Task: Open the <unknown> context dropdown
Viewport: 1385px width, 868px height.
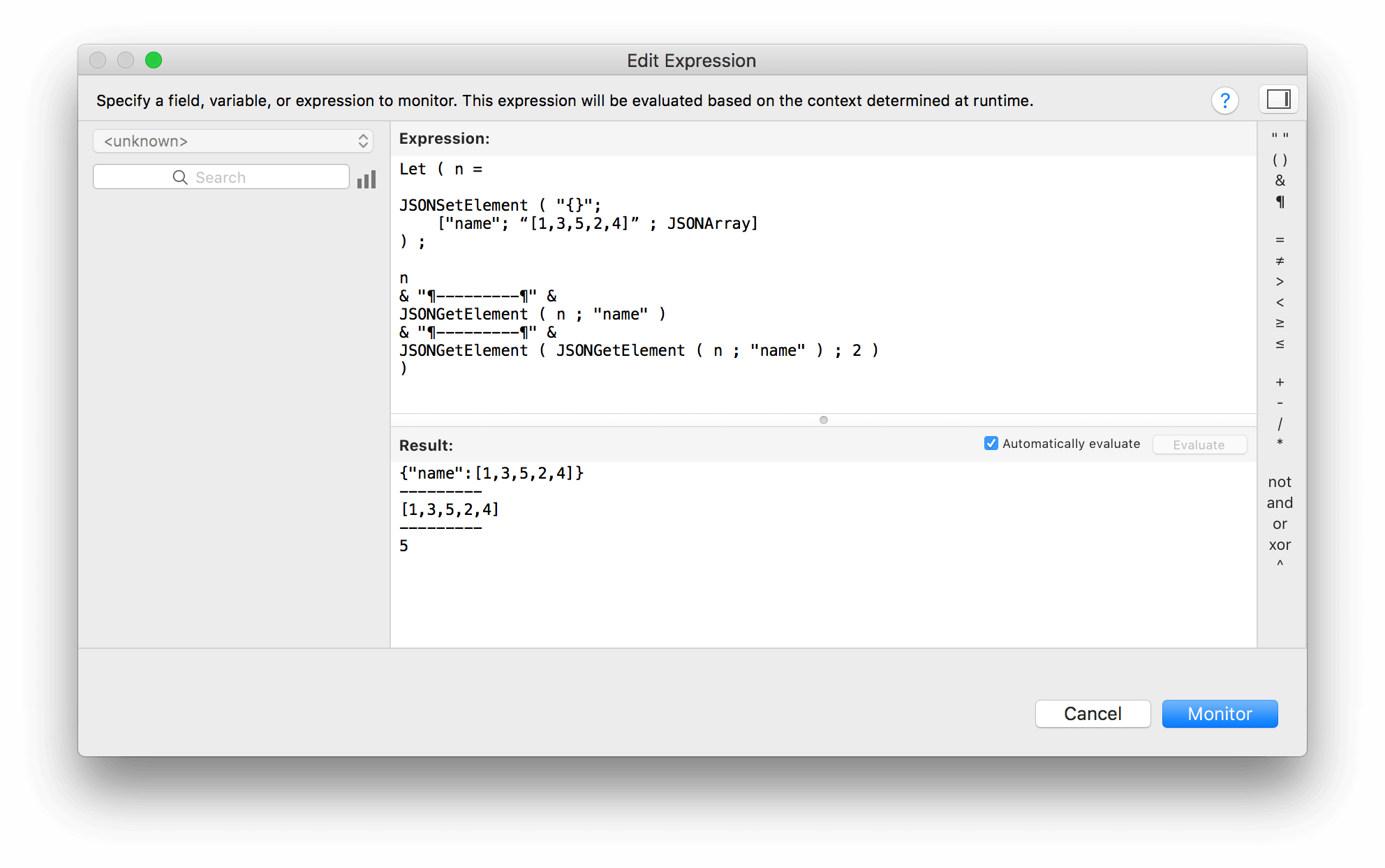Action: (233, 141)
